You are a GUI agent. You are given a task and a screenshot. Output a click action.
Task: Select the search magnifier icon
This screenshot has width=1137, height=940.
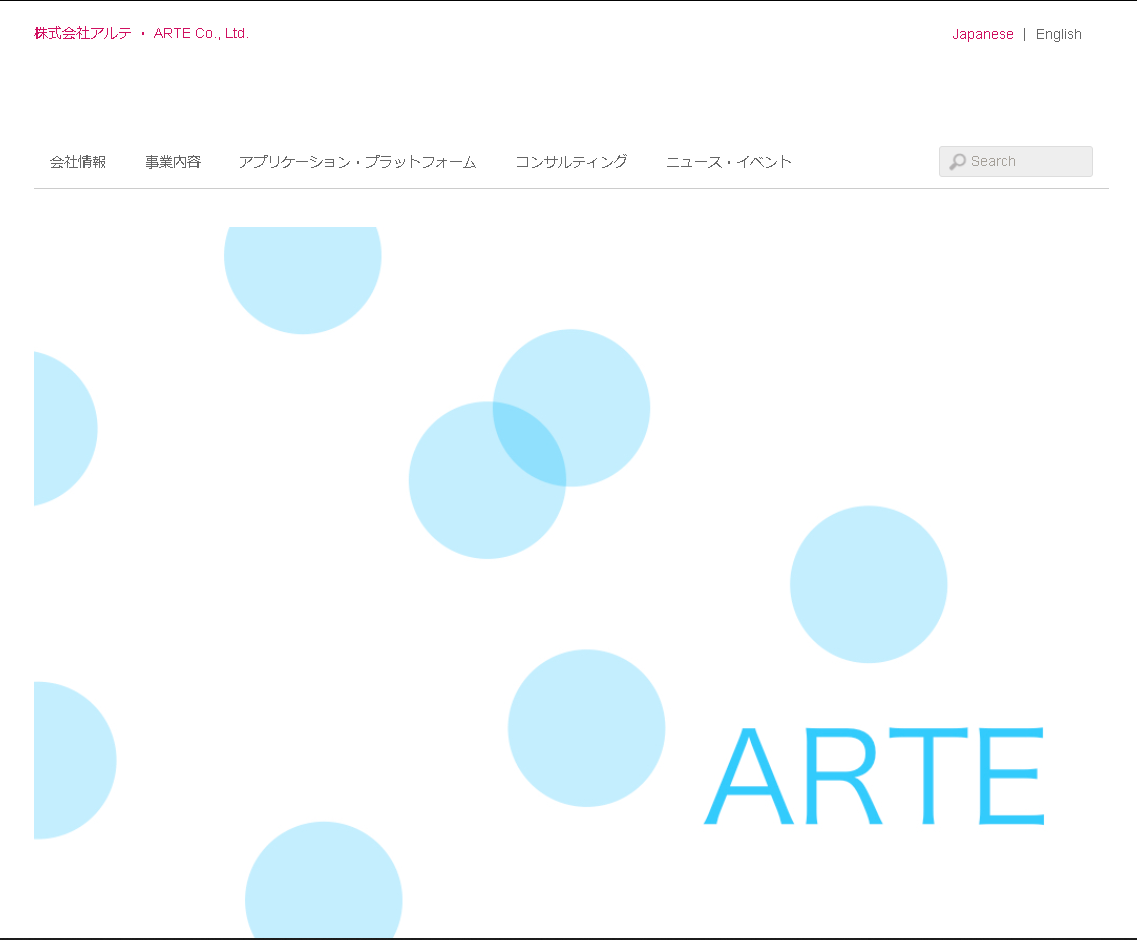tap(959, 161)
